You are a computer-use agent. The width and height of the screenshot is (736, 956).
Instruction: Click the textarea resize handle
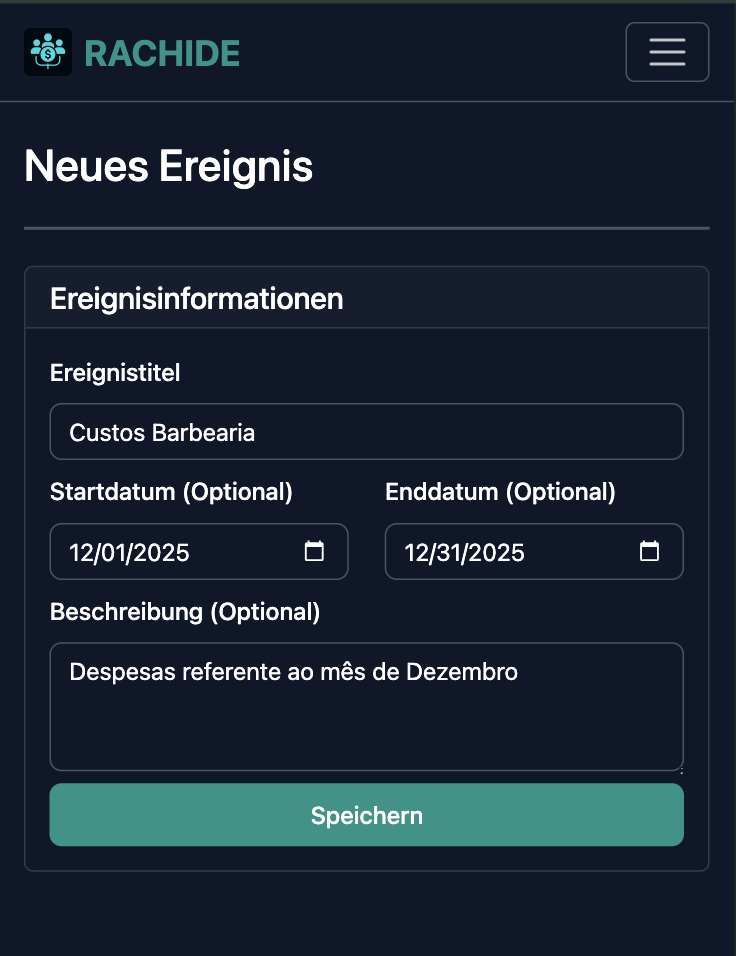tap(679, 768)
